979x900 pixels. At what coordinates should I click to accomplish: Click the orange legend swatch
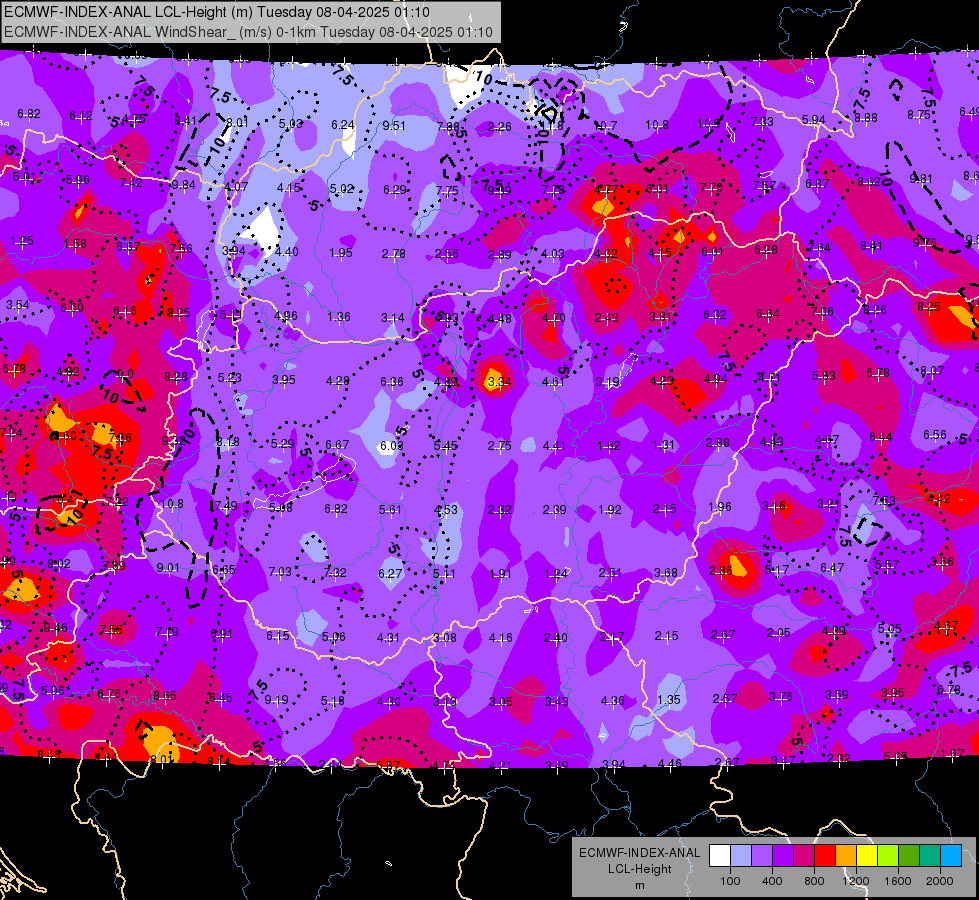click(x=846, y=856)
